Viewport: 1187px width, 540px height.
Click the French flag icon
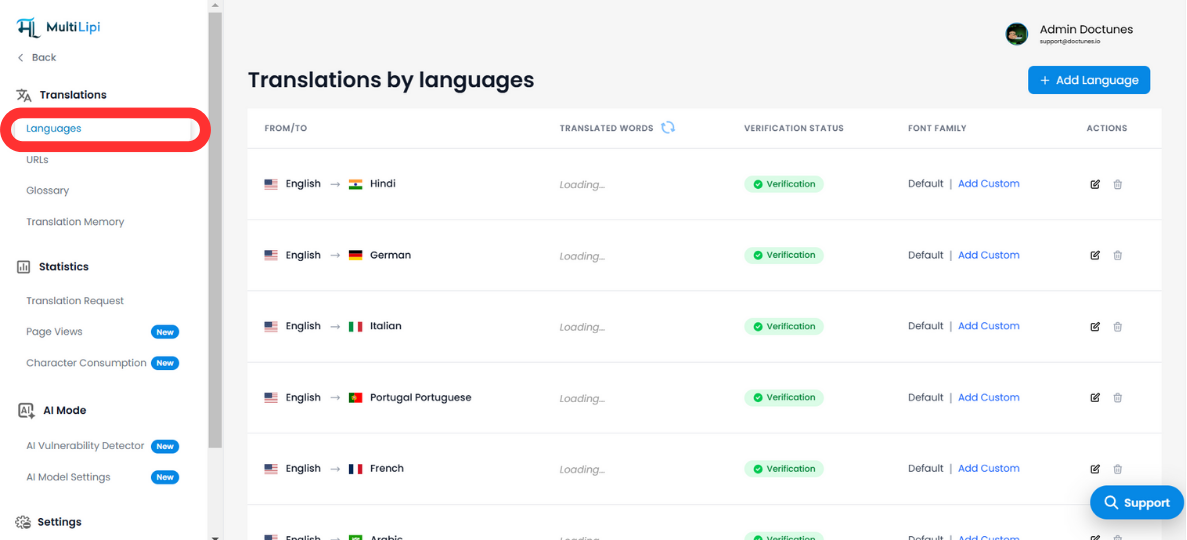click(355, 469)
